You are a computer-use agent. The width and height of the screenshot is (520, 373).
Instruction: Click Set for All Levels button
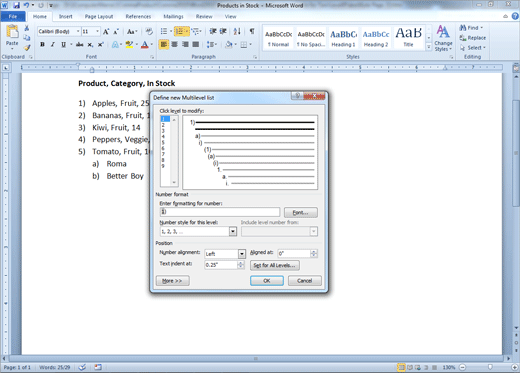275,265
